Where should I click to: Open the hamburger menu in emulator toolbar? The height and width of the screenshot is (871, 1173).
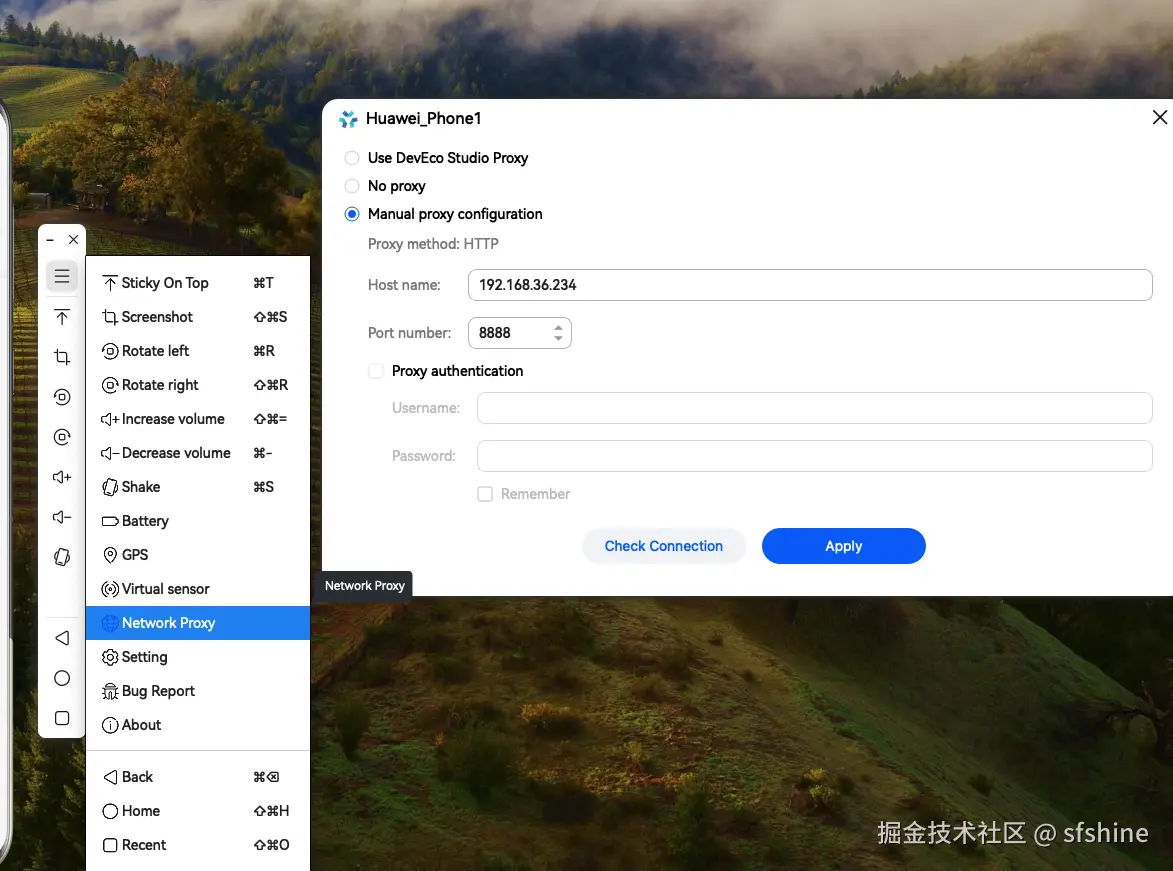click(62, 276)
